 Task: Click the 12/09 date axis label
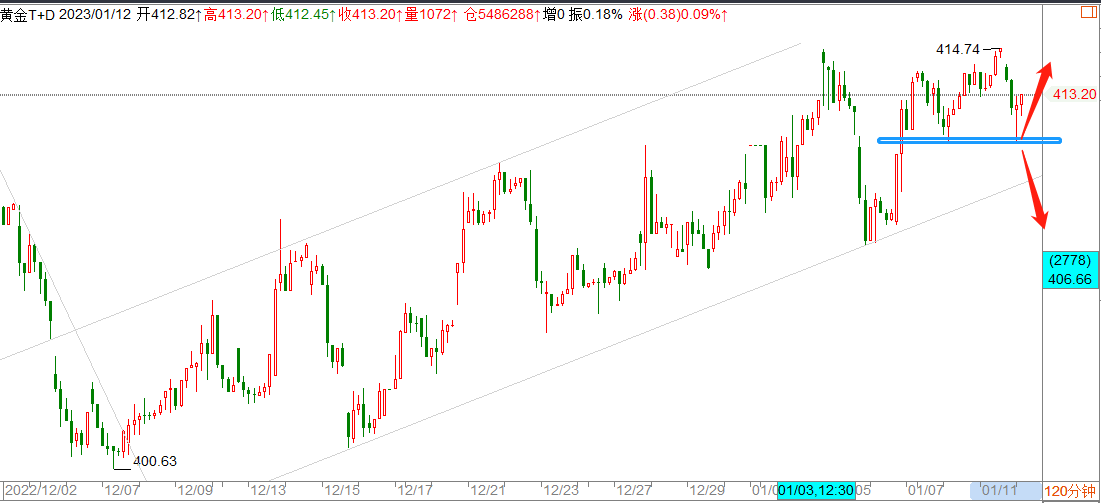[193, 490]
